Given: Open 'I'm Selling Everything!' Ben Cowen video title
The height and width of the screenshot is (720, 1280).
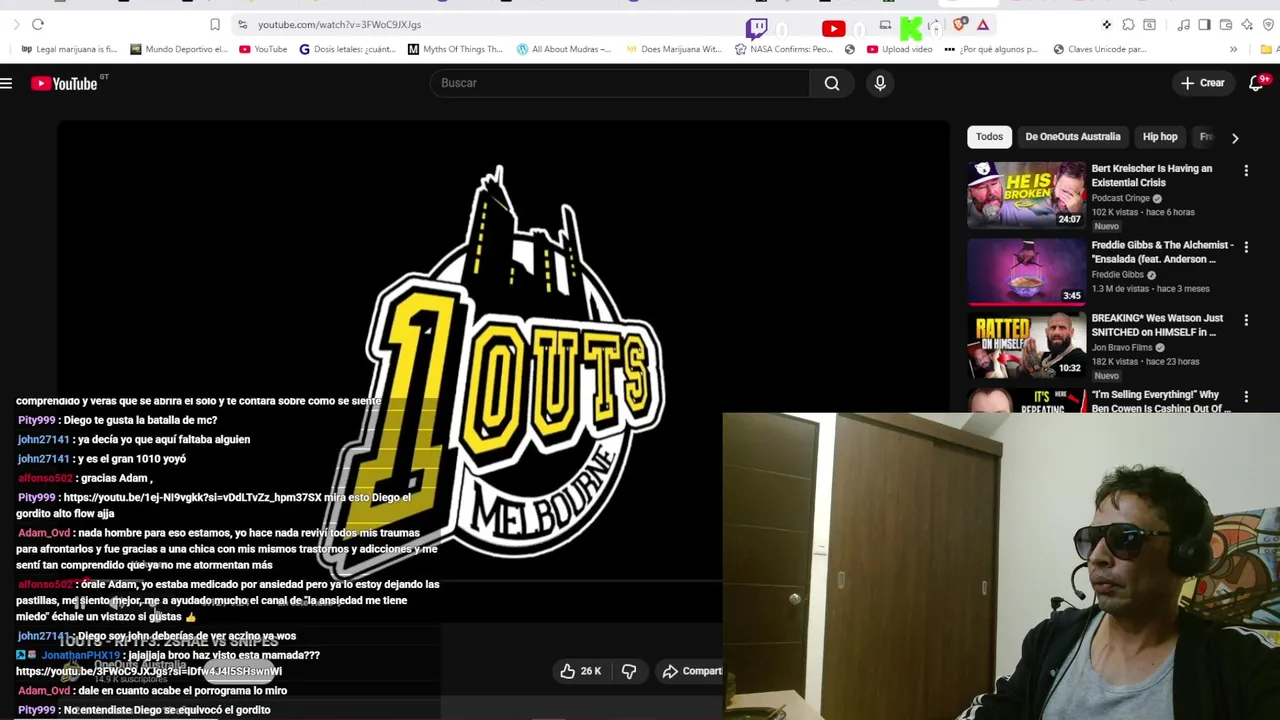Looking at the screenshot, I should click(1162, 401).
